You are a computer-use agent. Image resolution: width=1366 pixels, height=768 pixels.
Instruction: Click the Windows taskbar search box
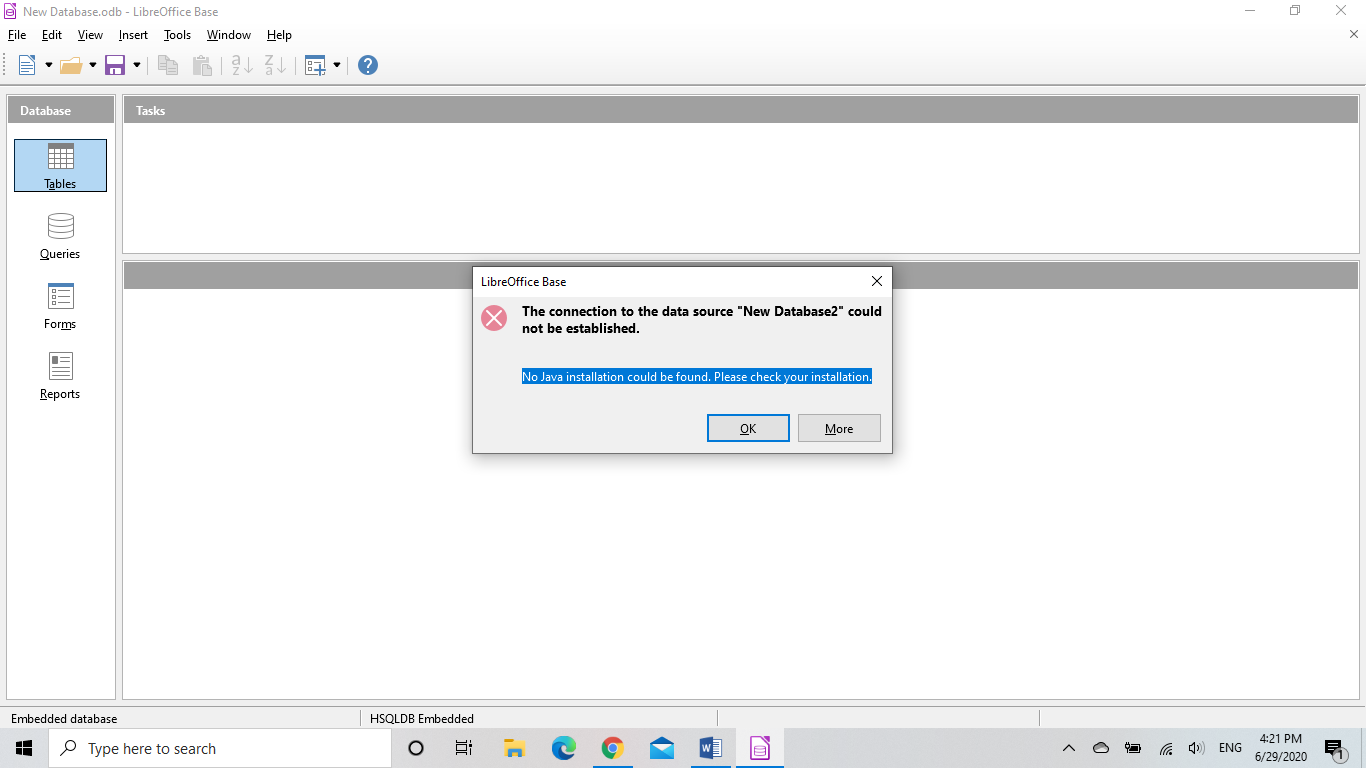[x=220, y=748]
